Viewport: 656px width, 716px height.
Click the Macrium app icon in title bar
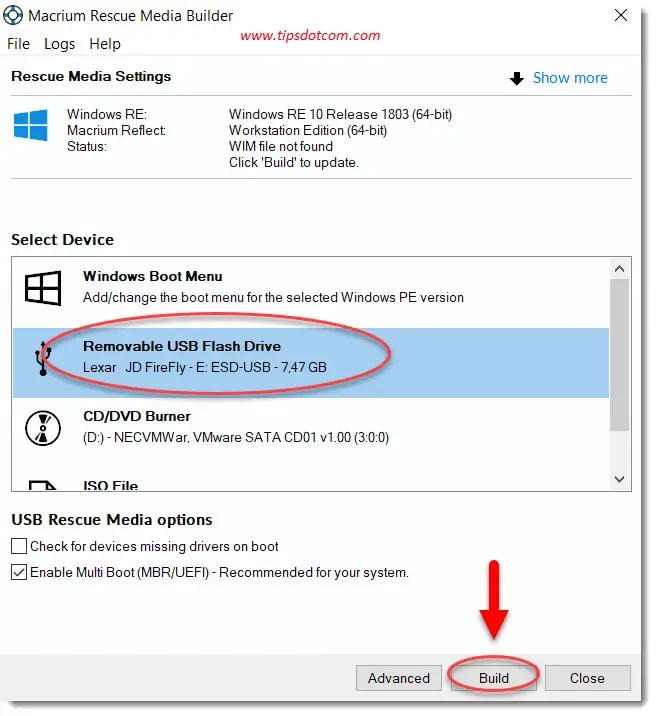pos(15,16)
